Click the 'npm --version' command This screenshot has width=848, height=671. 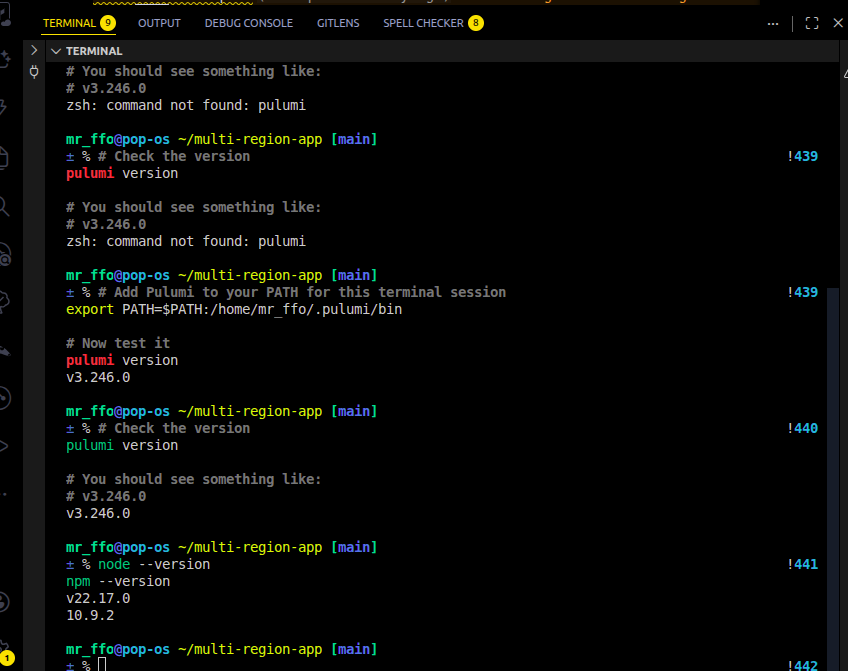(x=118, y=581)
